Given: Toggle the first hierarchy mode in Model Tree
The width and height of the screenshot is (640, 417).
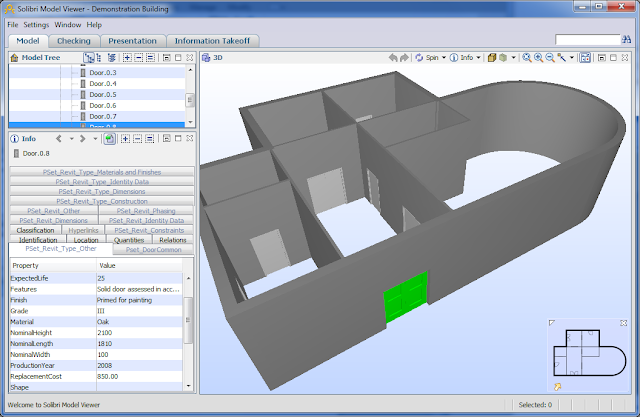Looking at the screenshot, I should tap(89, 58).
